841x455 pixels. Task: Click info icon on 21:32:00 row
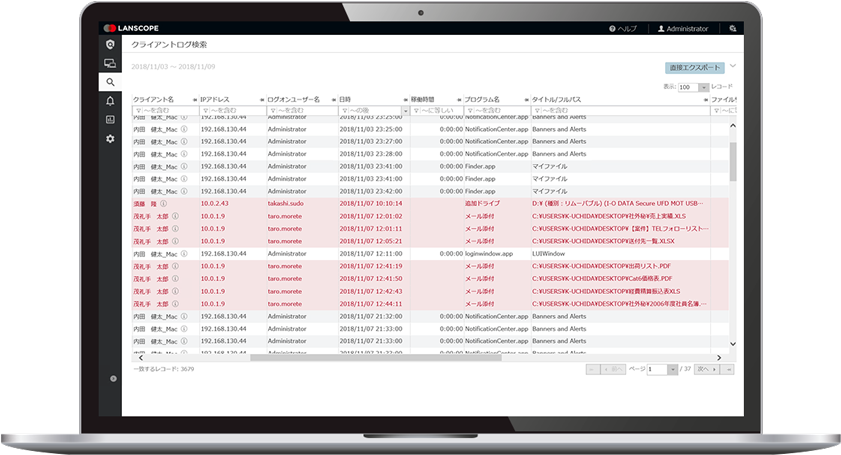tap(184, 317)
